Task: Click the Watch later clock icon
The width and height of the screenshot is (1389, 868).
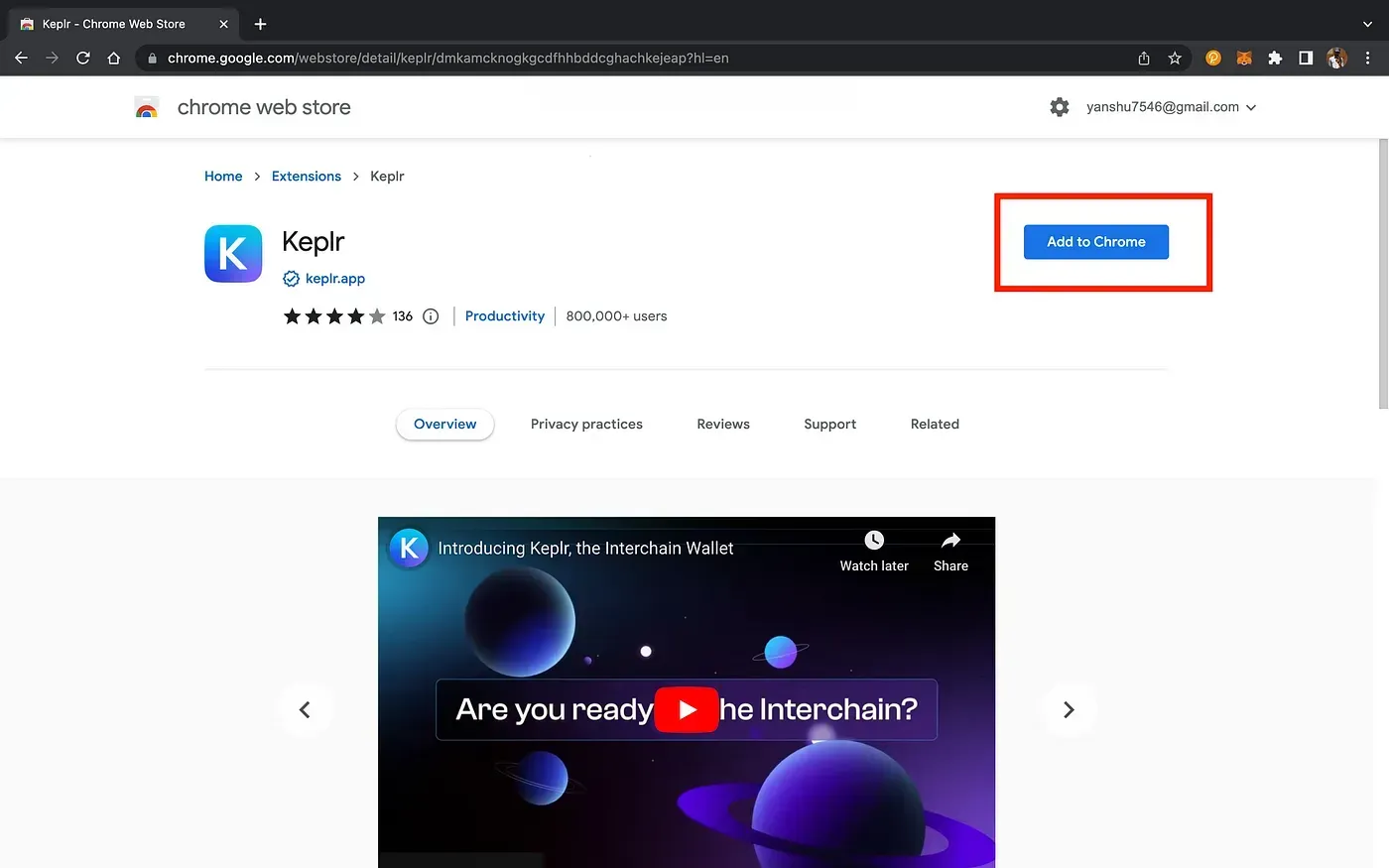Action: 874,541
